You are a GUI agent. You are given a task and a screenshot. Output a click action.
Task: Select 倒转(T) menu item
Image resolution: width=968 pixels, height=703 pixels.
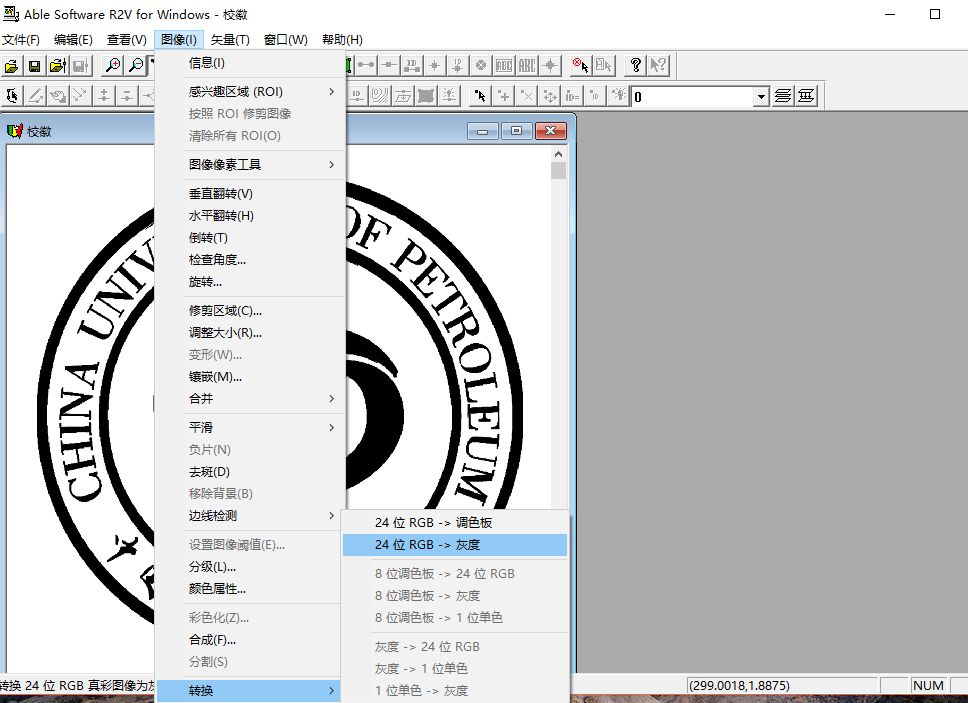tap(250, 238)
